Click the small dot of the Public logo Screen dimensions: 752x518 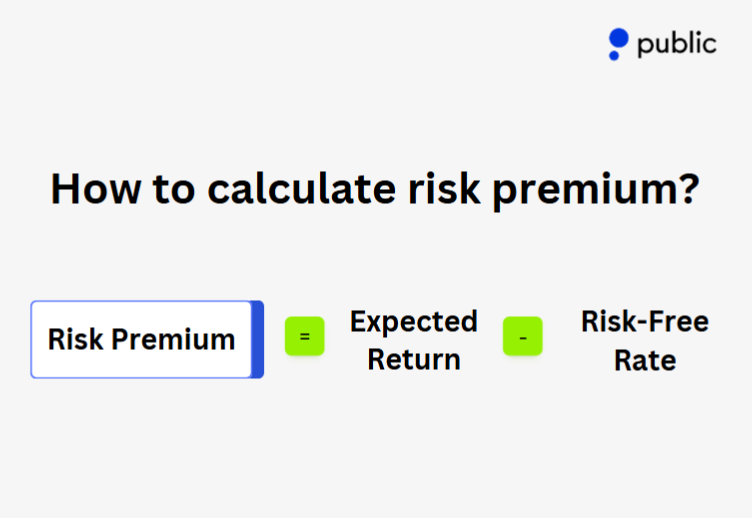pyautogui.click(x=613, y=55)
